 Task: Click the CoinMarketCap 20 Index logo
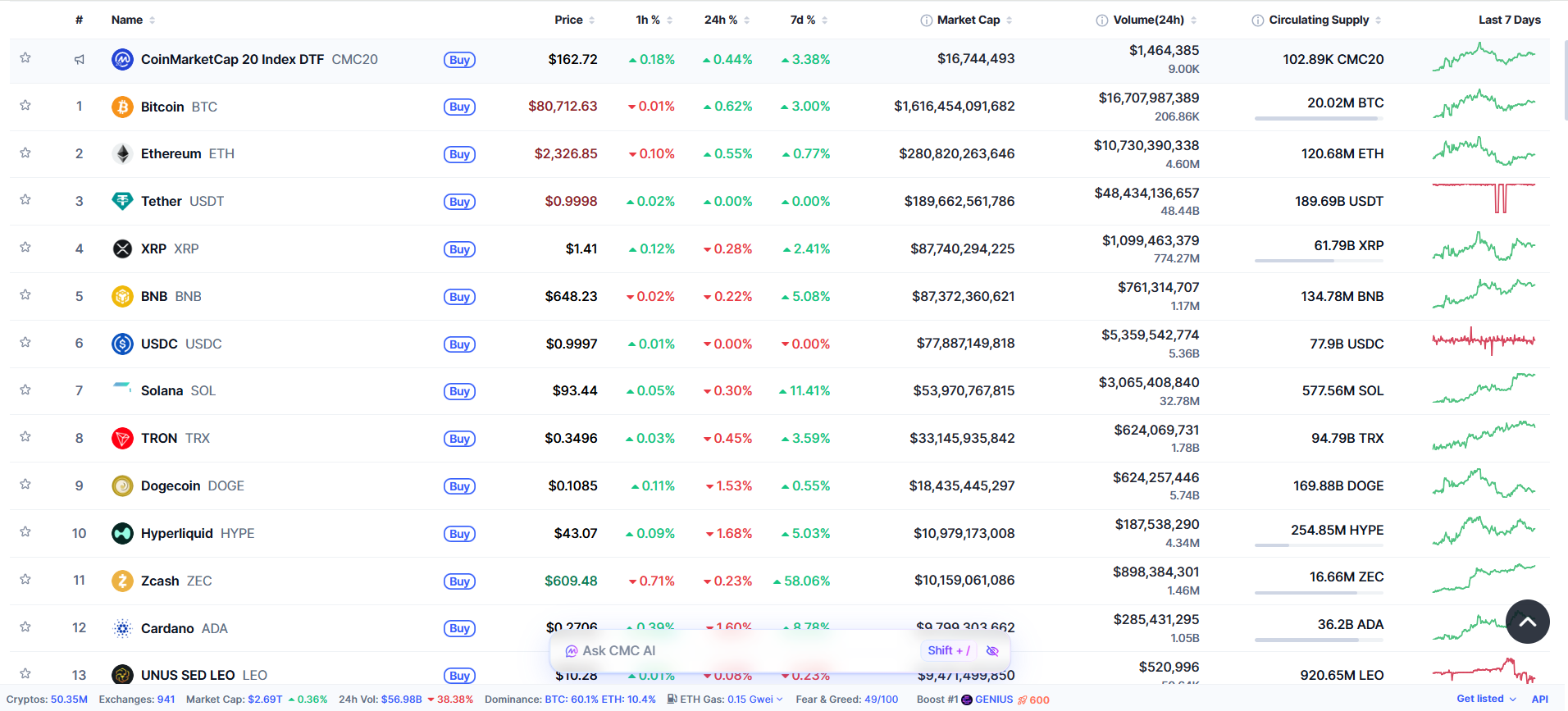pyautogui.click(x=122, y=59)
